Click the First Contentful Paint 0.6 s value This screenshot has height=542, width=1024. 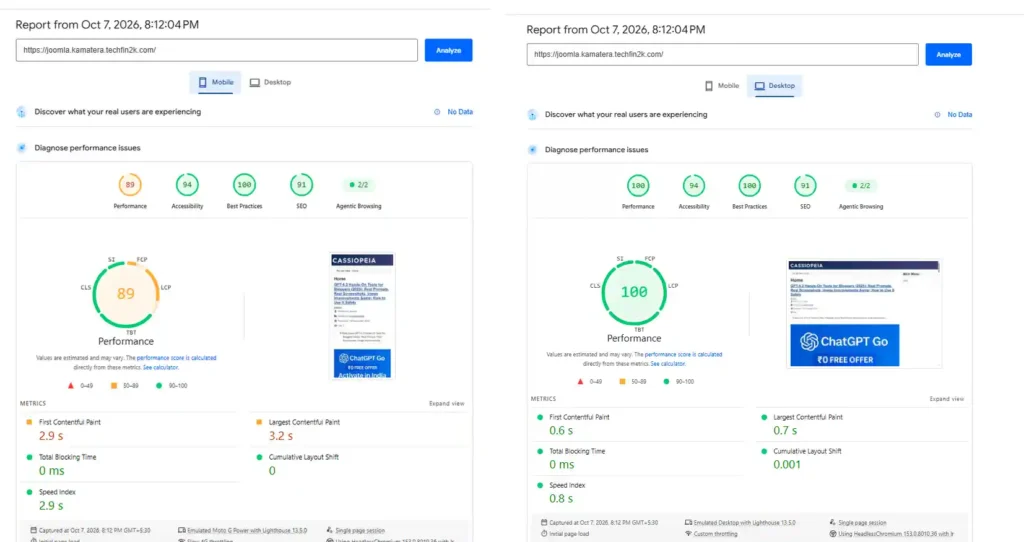[x=561, y=431]
